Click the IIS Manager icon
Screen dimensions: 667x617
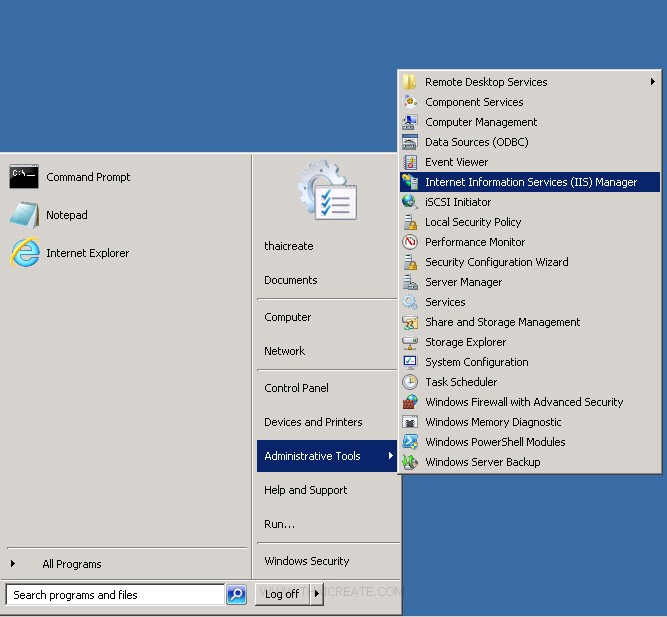tap(410, 182)
